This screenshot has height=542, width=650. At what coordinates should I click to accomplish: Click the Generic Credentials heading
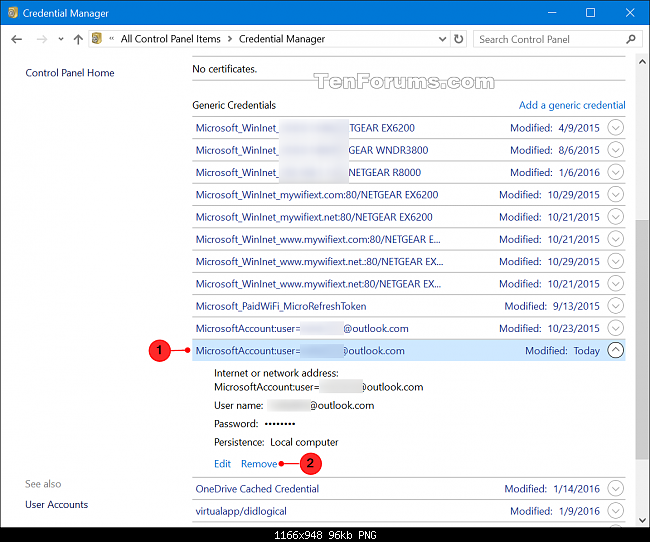pyautogui.click(x=234, y=105)
